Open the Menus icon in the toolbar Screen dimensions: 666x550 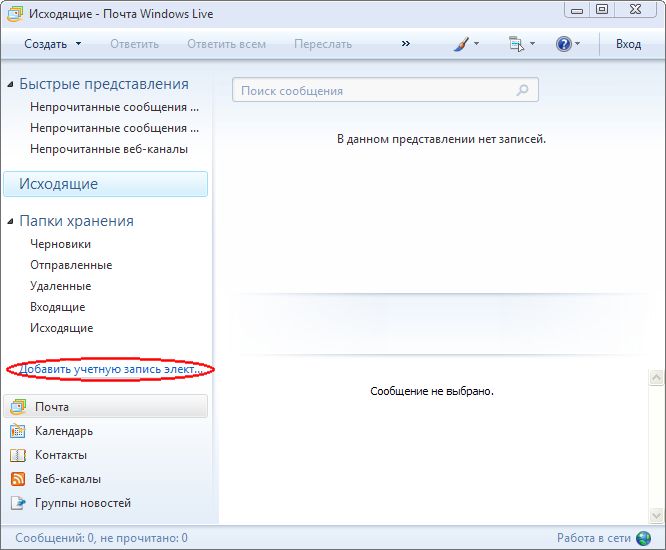coord(516,44)
